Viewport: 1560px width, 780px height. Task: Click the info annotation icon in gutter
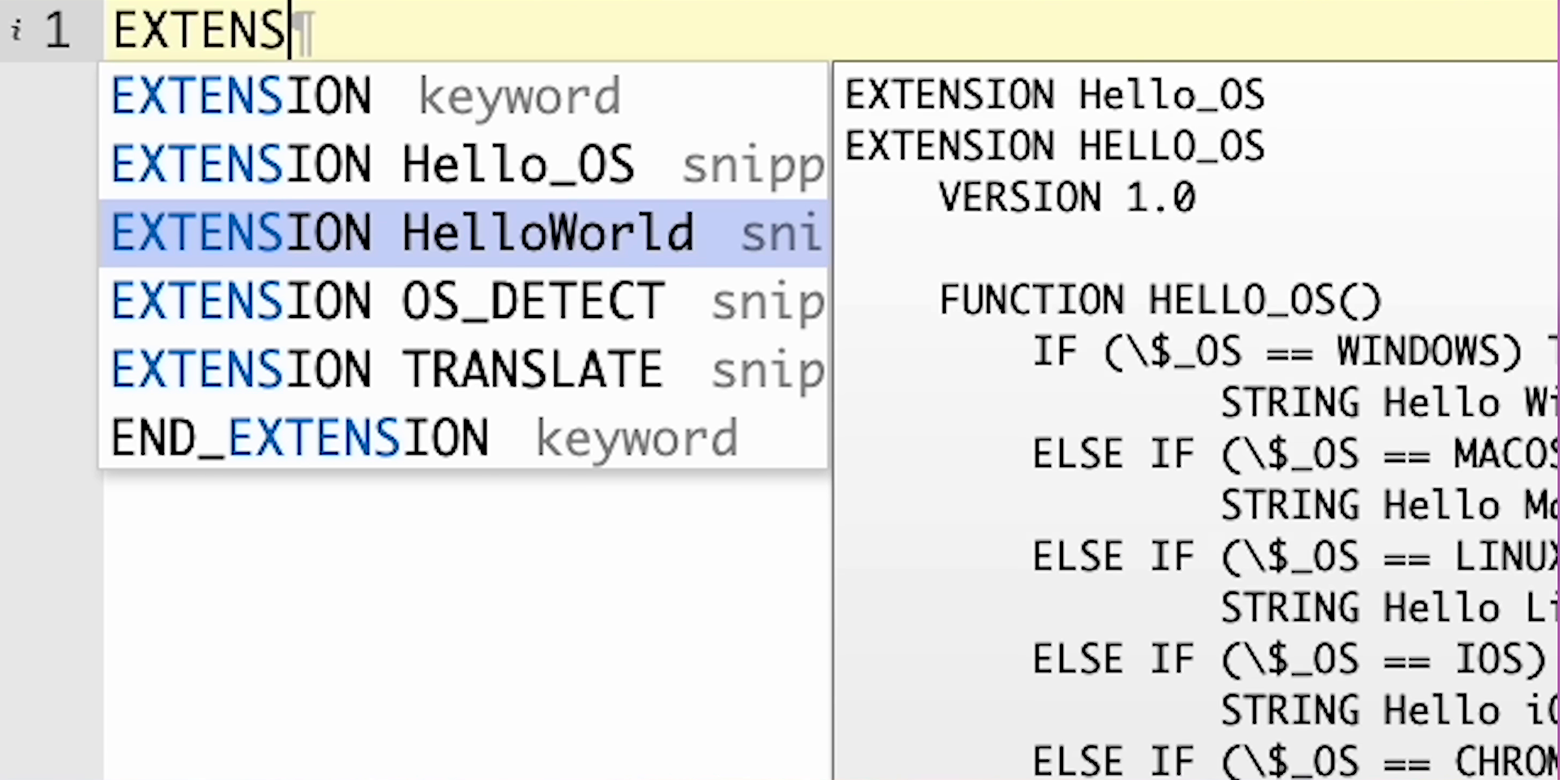click(16, 30)
